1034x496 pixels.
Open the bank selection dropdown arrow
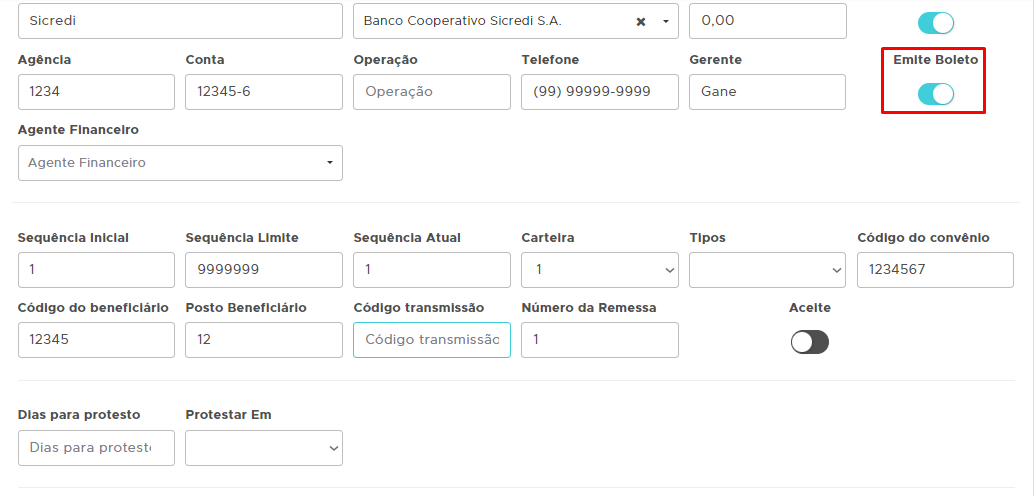665,21
